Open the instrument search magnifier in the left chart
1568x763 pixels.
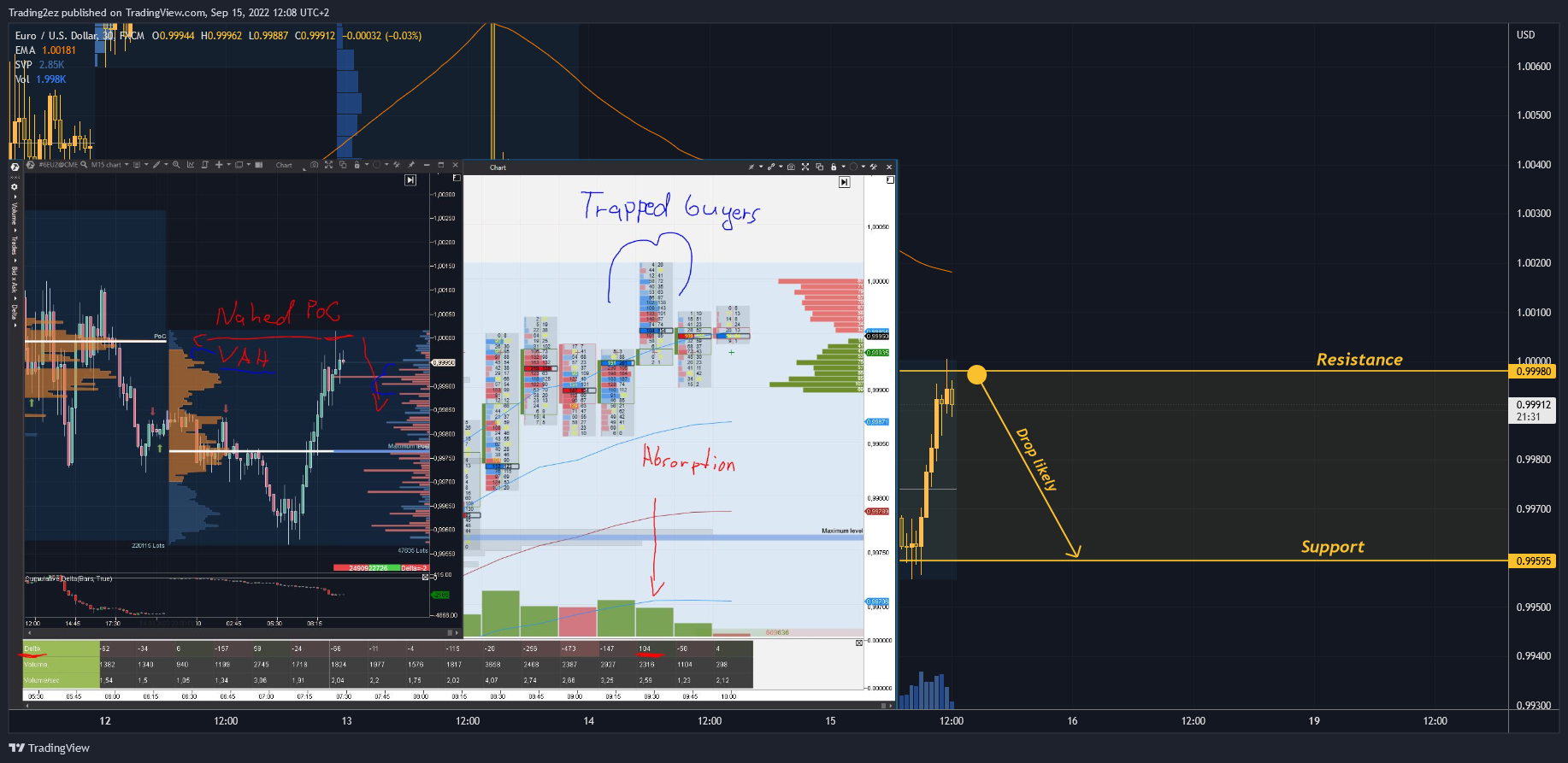tap(84, 165)
